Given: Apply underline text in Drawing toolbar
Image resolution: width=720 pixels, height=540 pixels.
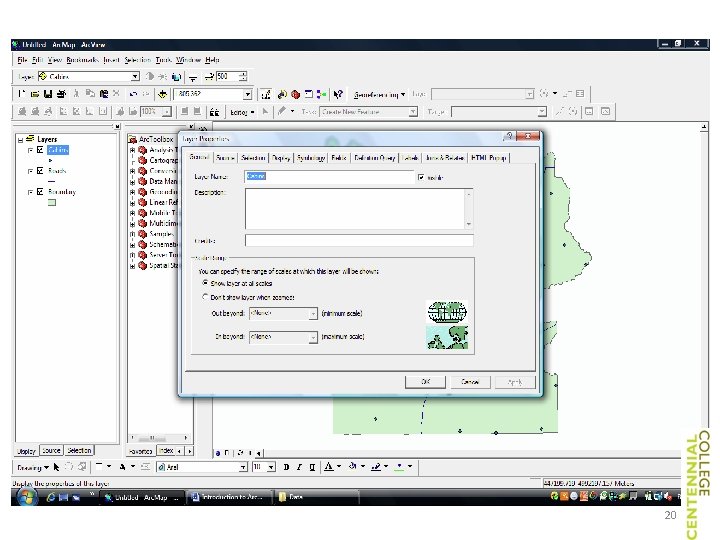Looking at the screenshot, I should click(312, 467).
